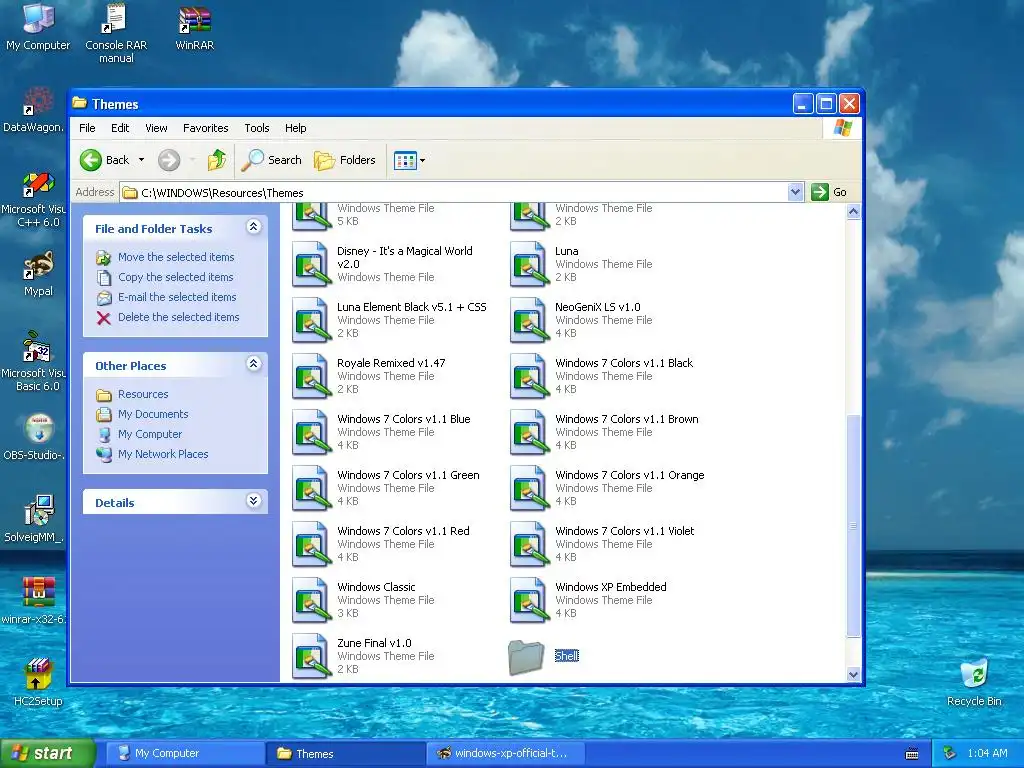Select Windows 7 Colors v1.1 Violet icon
The height and width of the screenshot is (768, 1024).
coord(528,545)
